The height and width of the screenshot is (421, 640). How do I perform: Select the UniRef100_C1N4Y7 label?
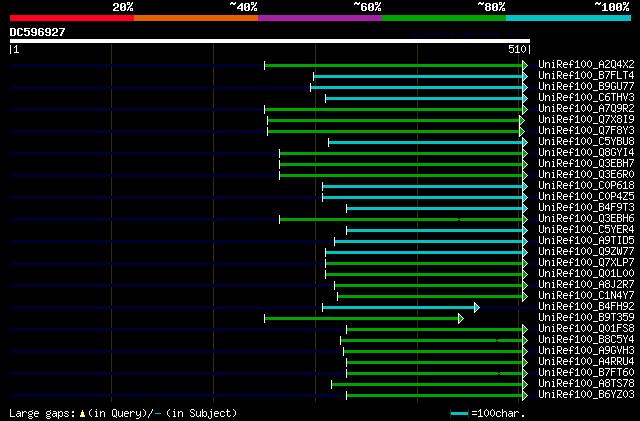(x=586, y=296)
